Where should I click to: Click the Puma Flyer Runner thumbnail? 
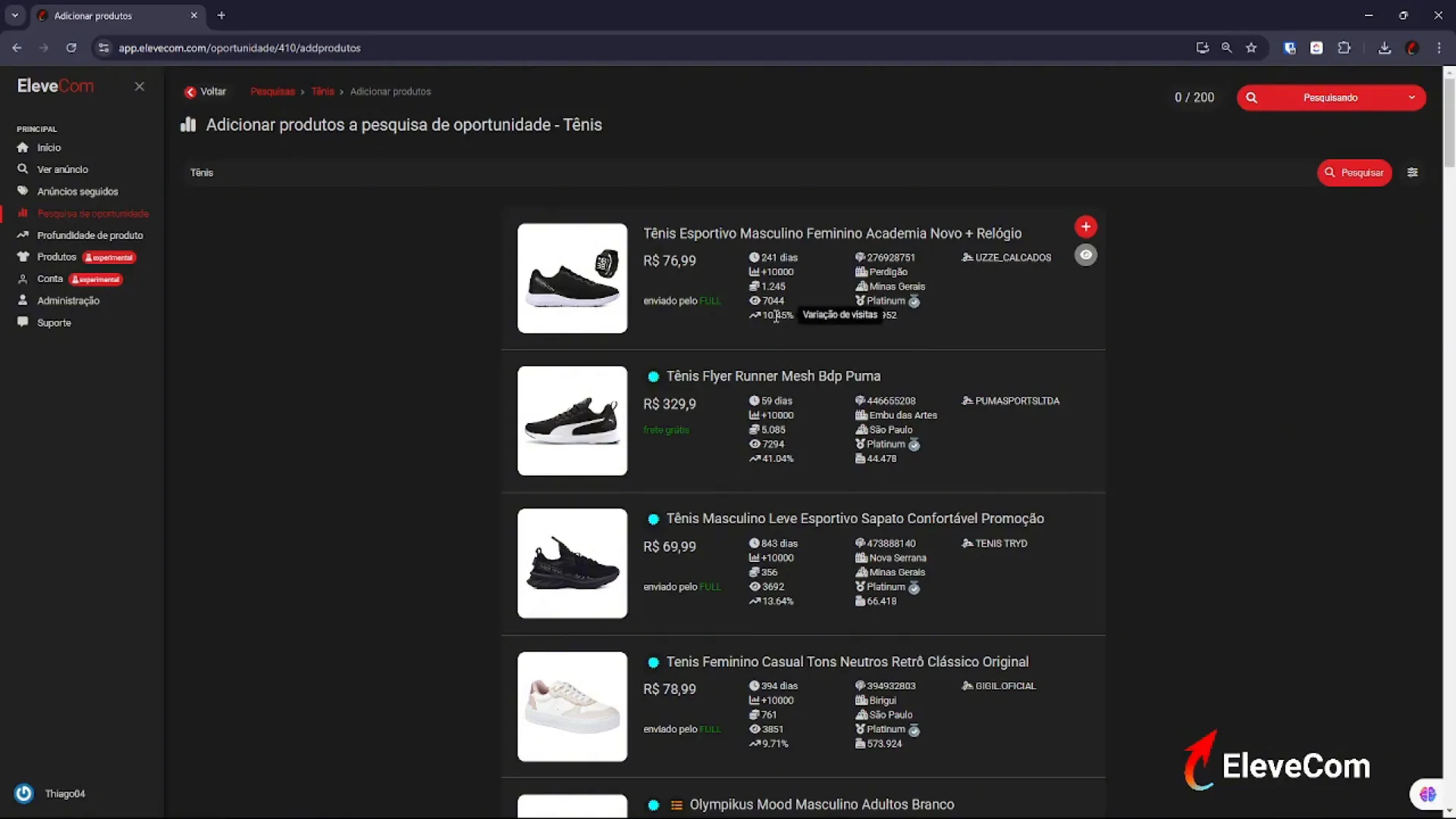573,421
